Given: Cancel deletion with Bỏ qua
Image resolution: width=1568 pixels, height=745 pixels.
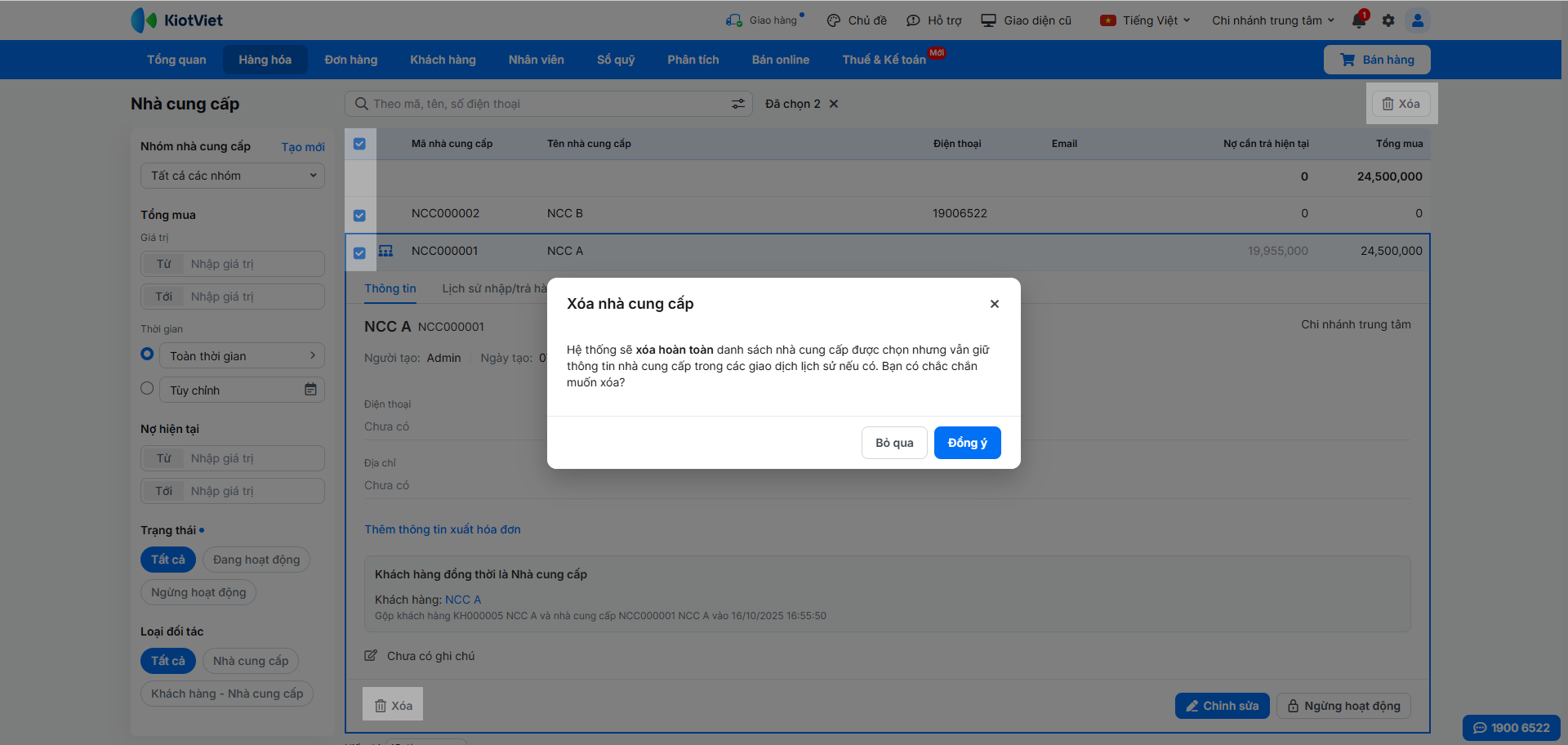Looking at the screenshot, I should 894,443.
